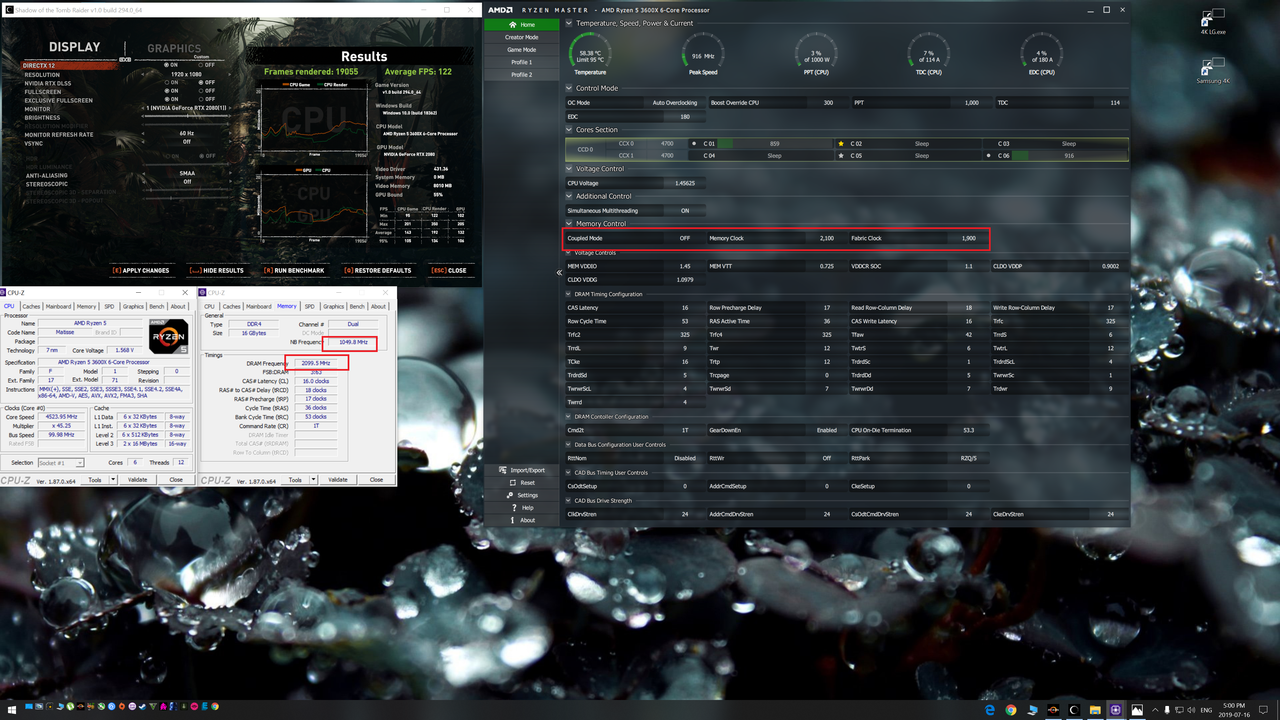Viewport: 1280px width, 720px height.
Task: Click the Memory Clock value 2,100
Action: (827, 238)
